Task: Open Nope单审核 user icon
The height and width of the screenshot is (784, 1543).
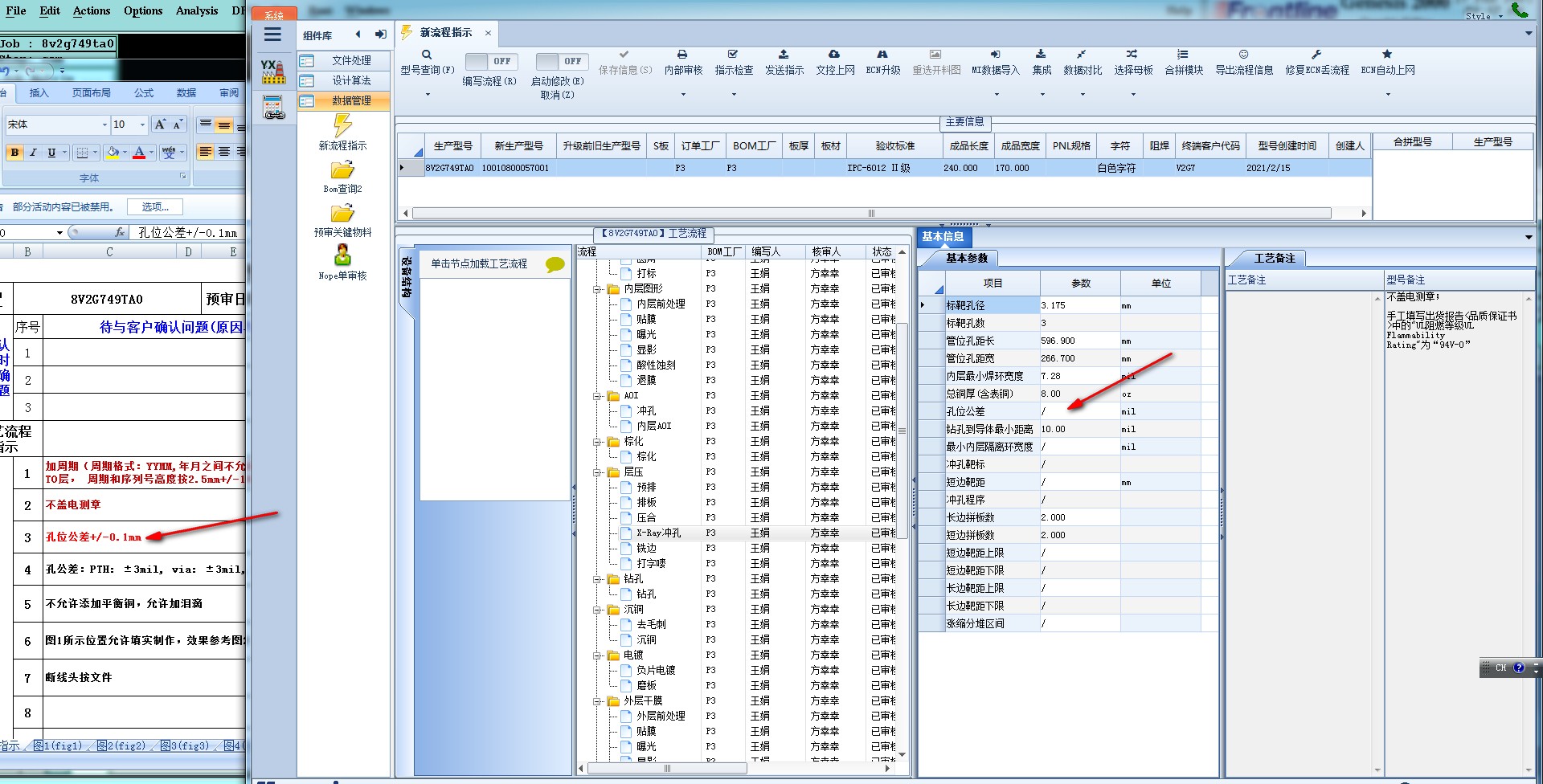Action: click(342, 255)
